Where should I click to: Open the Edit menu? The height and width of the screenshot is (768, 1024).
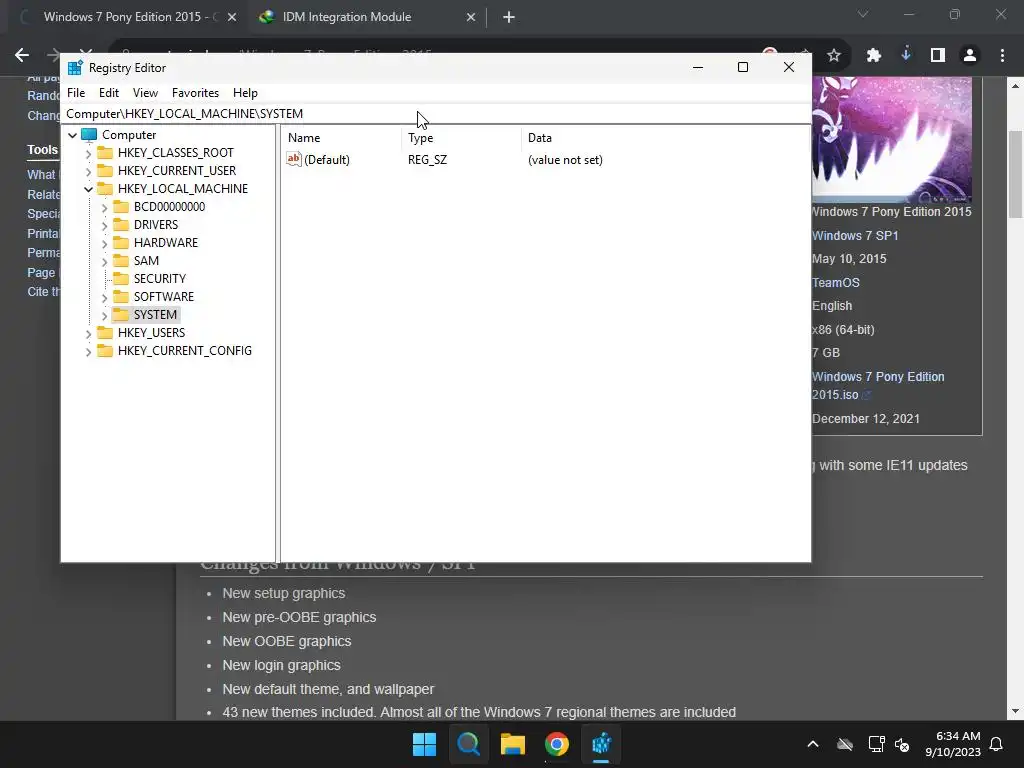[108, 93]
